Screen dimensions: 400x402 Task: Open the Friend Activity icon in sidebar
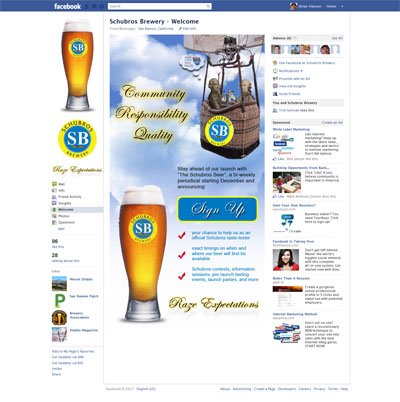coord(54,197)
